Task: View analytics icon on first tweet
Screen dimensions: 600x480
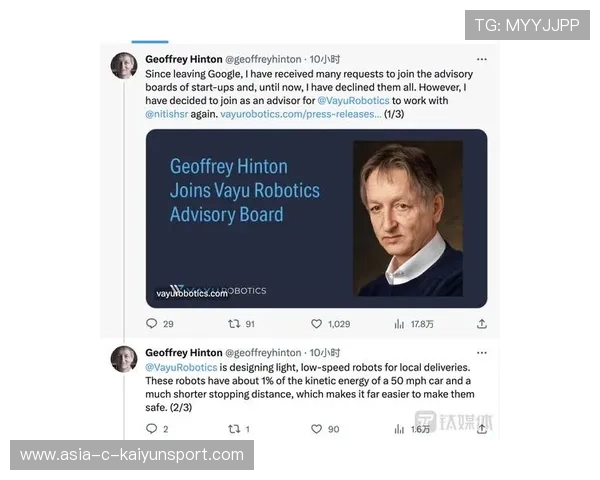Action: (x=399, y=324)
